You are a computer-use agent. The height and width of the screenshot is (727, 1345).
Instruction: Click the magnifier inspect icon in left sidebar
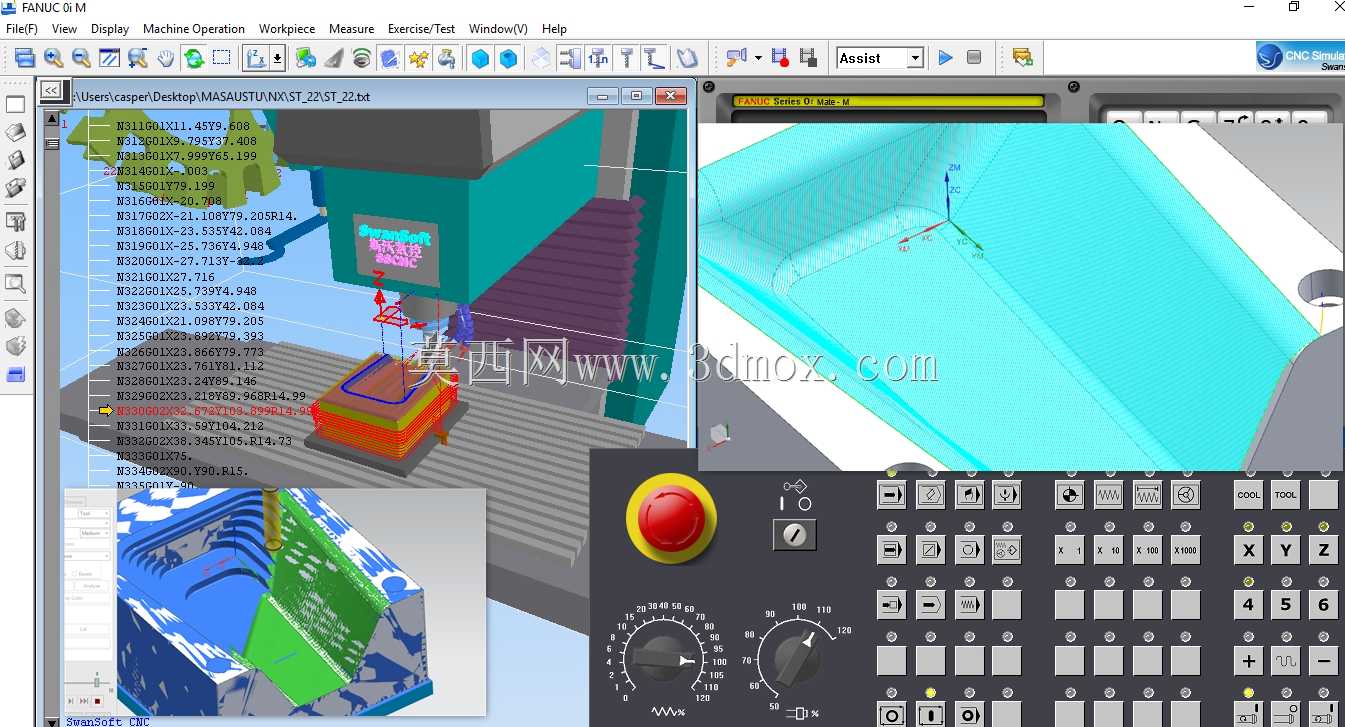(x=15, y=284)
